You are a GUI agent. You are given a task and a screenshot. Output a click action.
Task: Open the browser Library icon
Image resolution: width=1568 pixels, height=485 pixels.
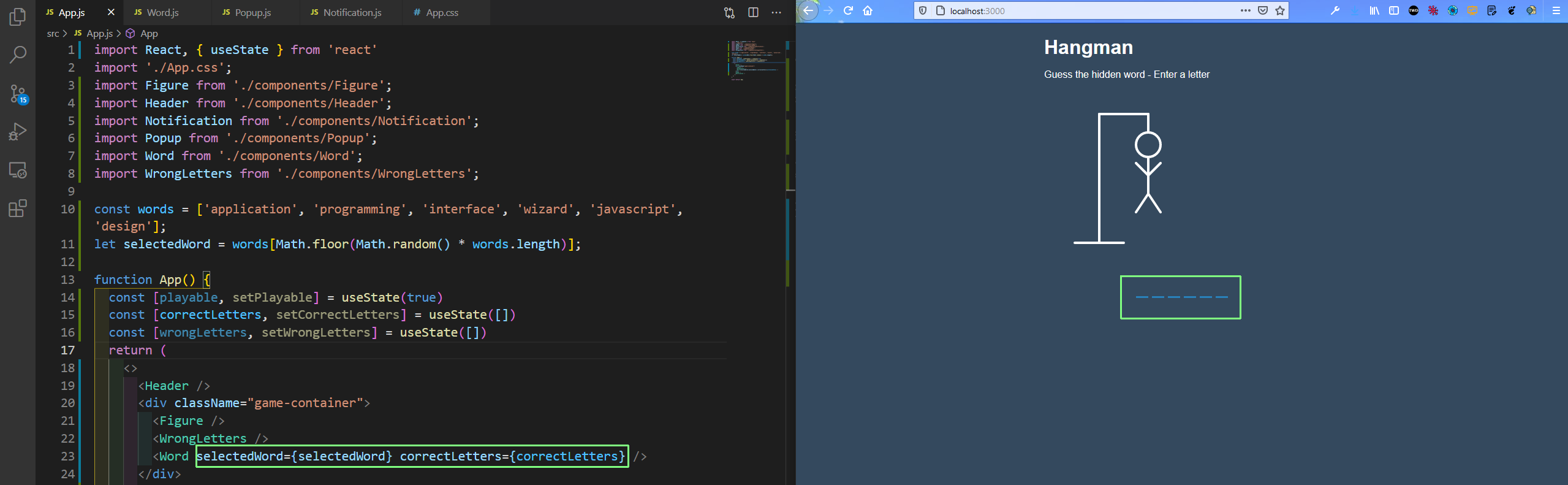pyautogui.click(x=1374, y=10)
